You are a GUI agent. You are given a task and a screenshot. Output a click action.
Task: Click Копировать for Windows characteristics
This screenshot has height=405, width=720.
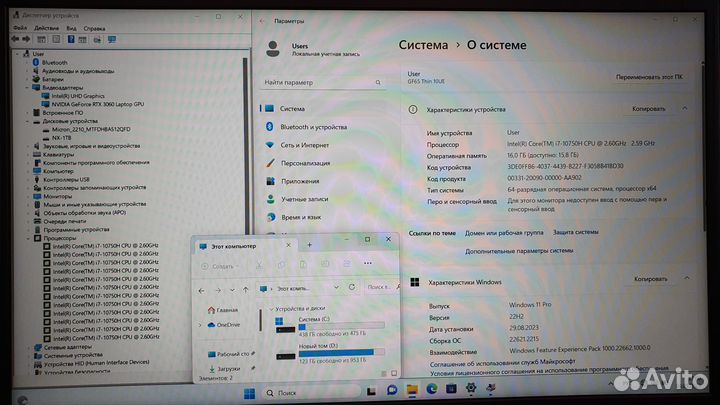651,279
